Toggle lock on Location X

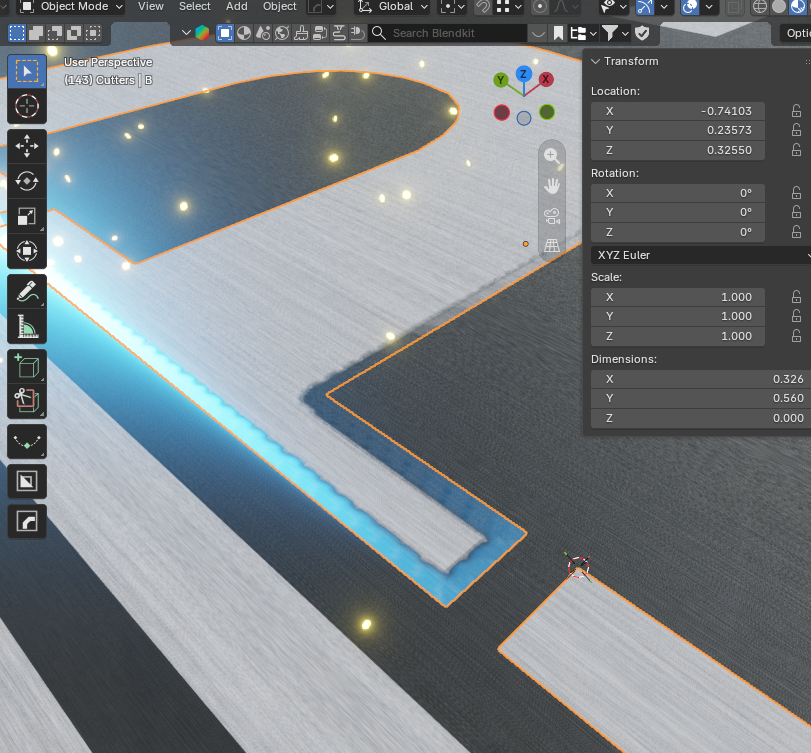tap(797, 111)
